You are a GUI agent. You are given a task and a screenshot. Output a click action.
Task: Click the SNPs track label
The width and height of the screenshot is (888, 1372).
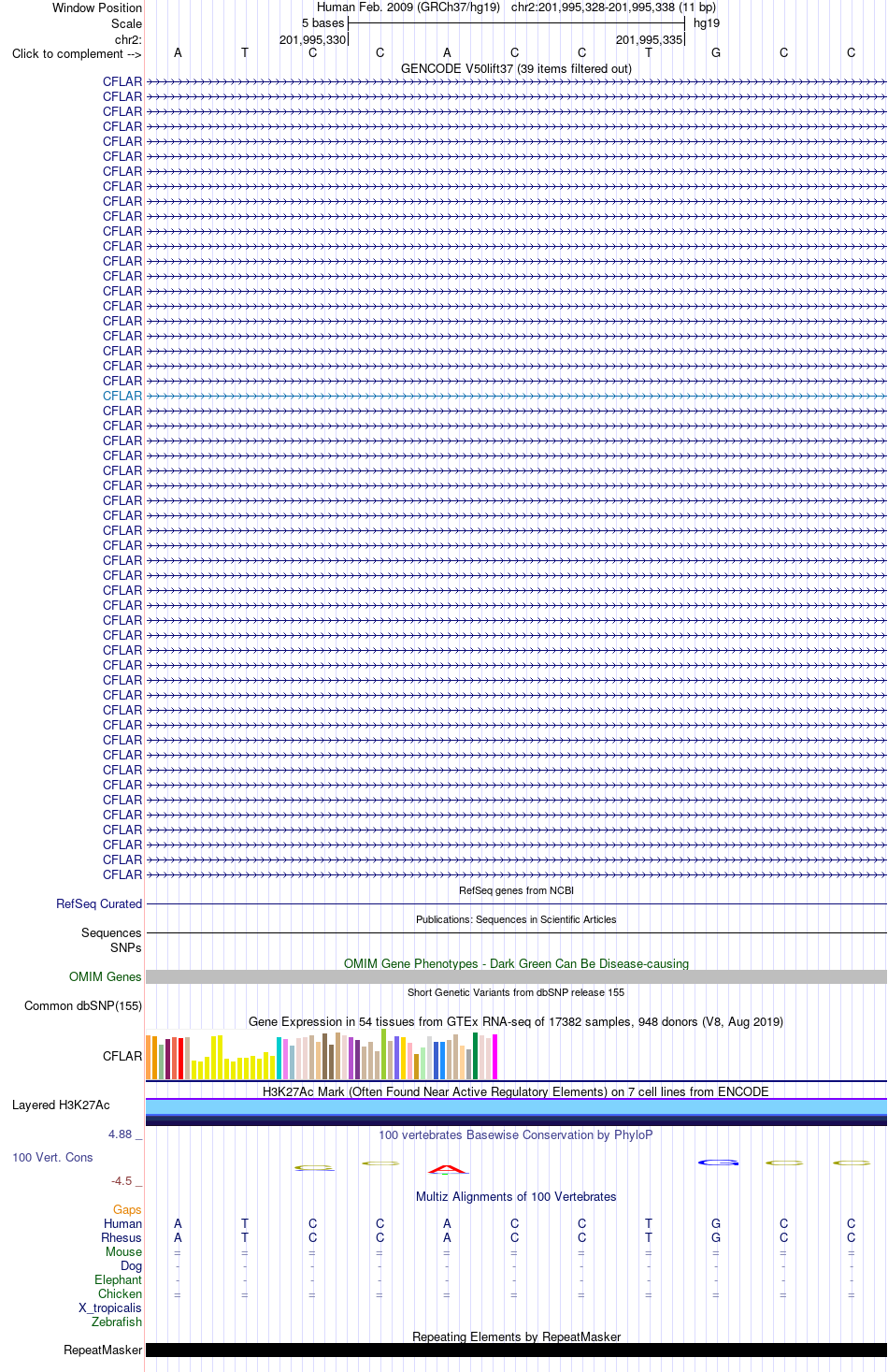coord(126,947)
